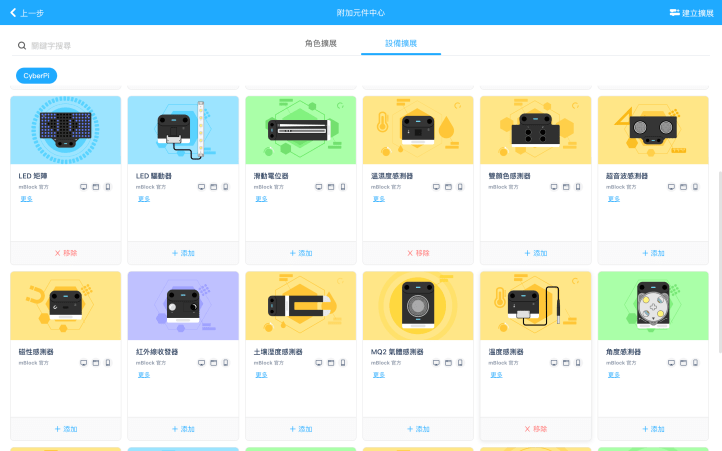Click the LED 矩陣 thumbnail image
Viewport: 722px width, 451px height.
pos(65,130)
